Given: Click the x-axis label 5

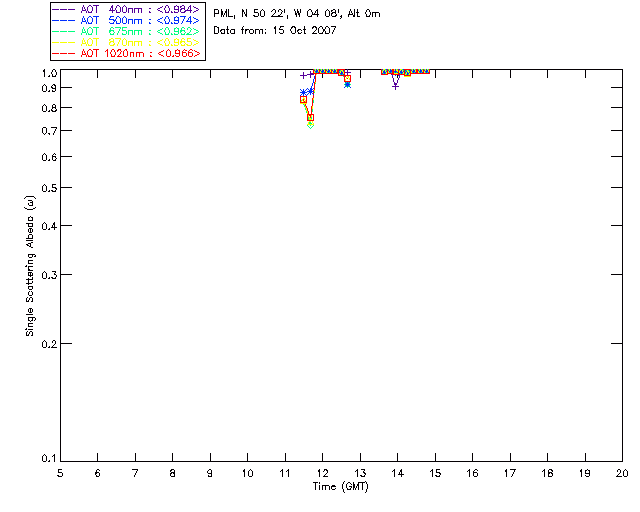Looking at the screenshot, I should (x=60, y=473).
